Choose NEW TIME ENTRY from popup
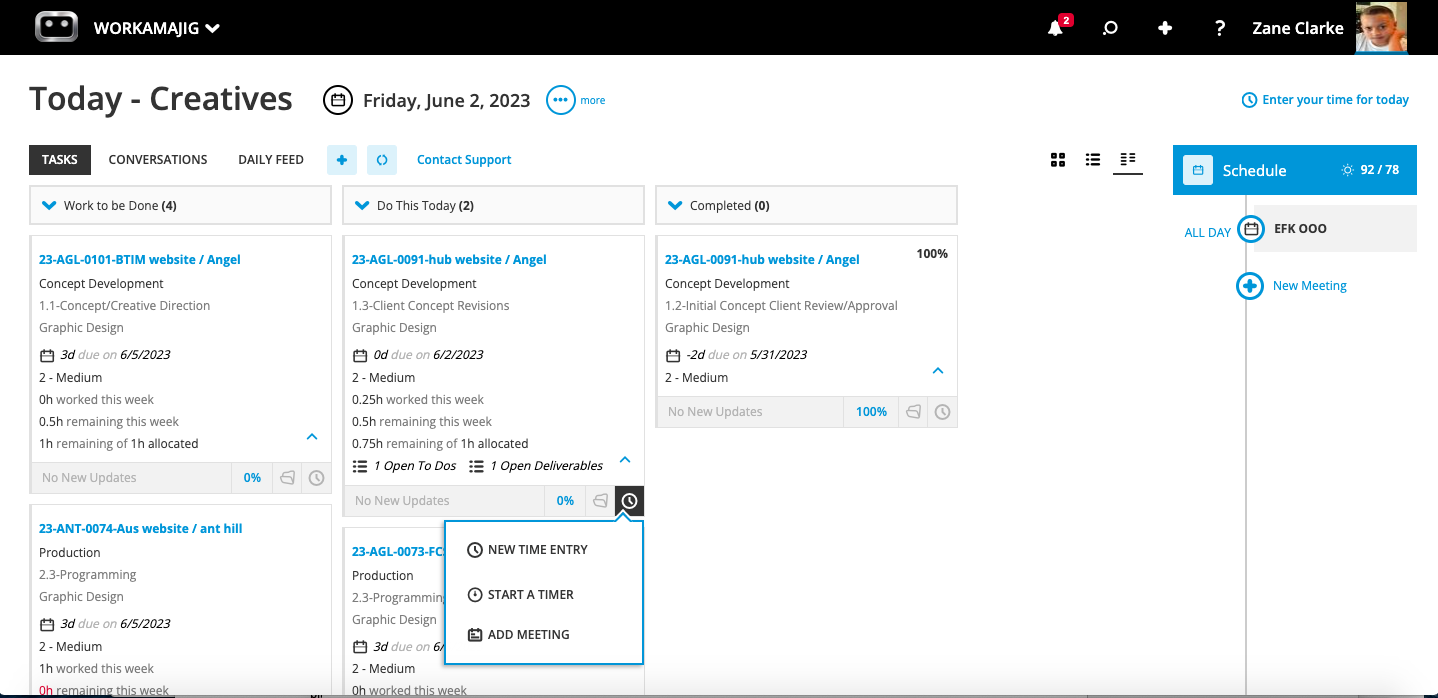Screen dimensions: 1438x698 528,550
